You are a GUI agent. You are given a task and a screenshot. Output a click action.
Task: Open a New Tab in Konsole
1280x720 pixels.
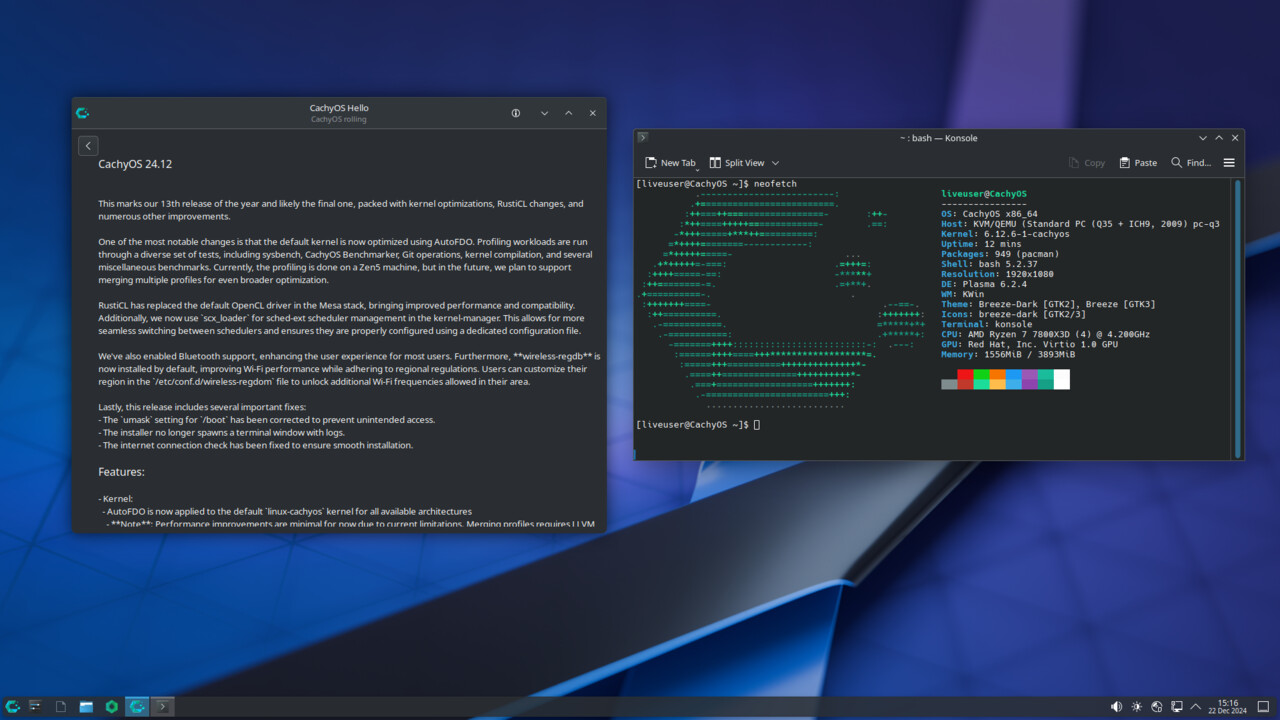point(670,162)
